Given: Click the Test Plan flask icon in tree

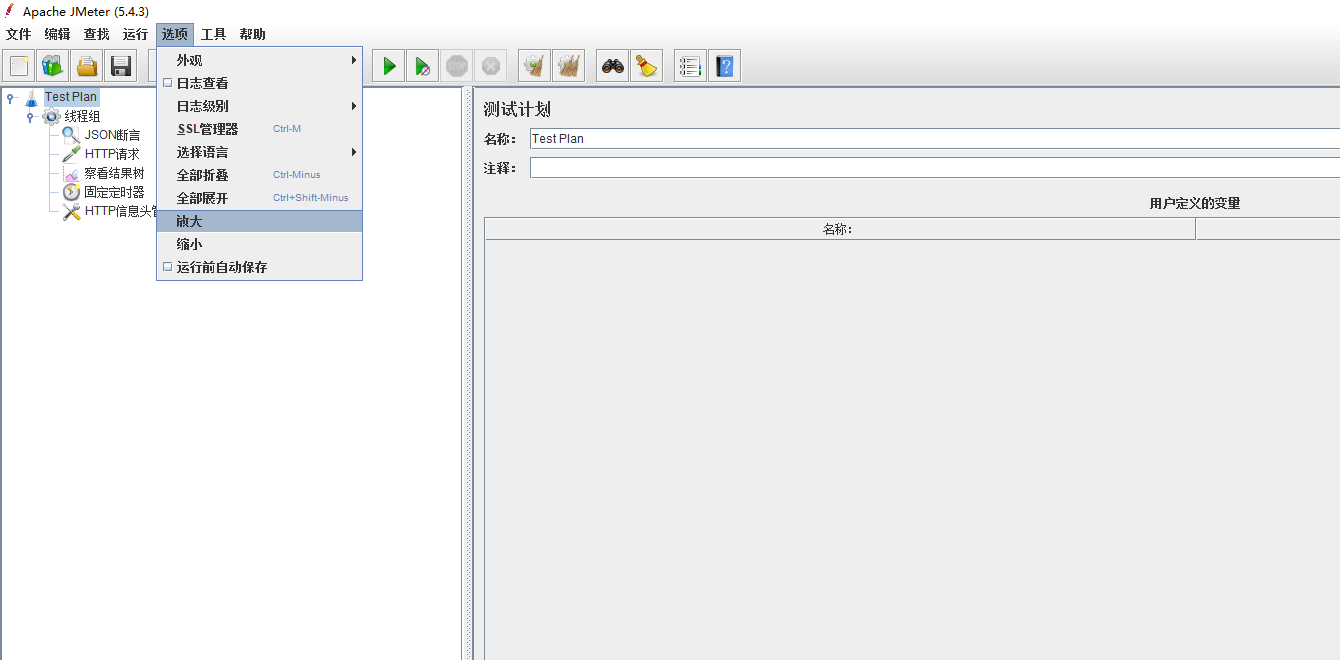Looking at the screenshot, I should click(32, 97).
